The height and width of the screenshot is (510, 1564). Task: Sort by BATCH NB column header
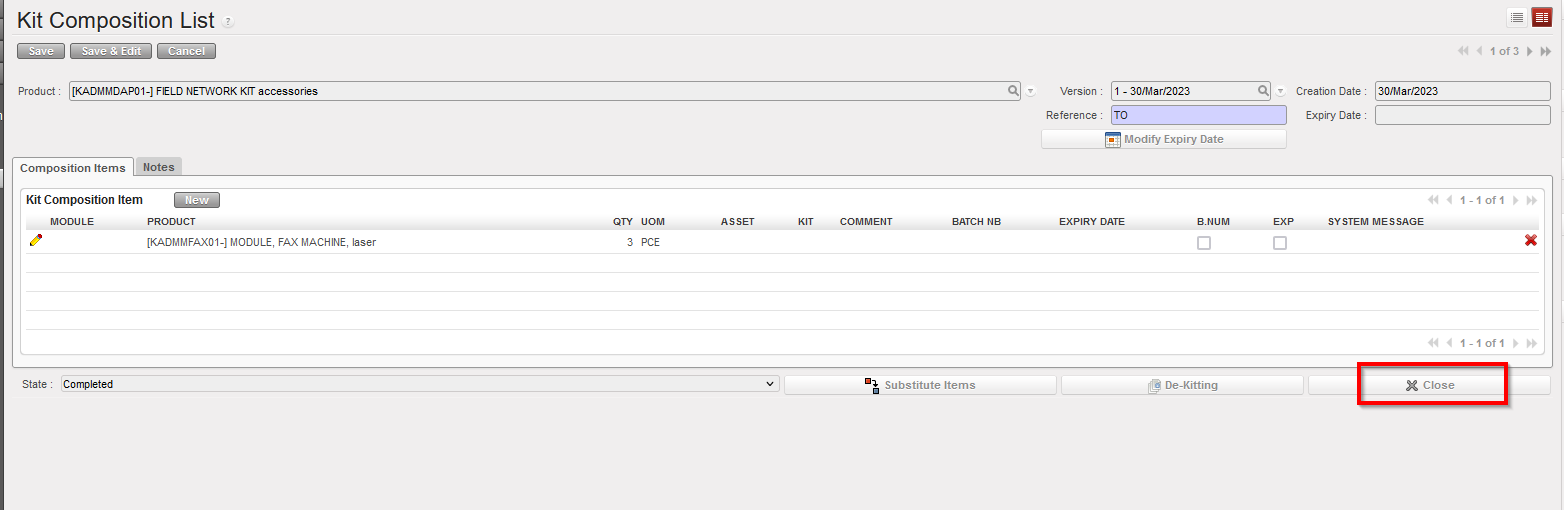click(x=976, y=222)
